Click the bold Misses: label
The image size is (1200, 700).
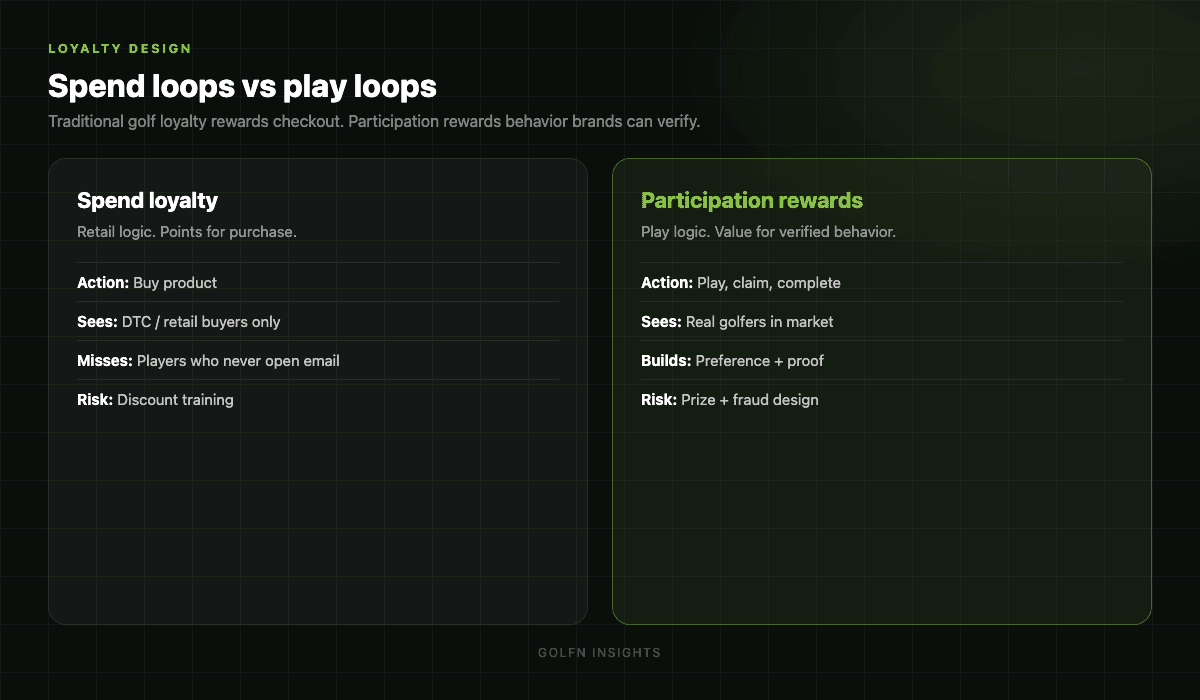105,360
